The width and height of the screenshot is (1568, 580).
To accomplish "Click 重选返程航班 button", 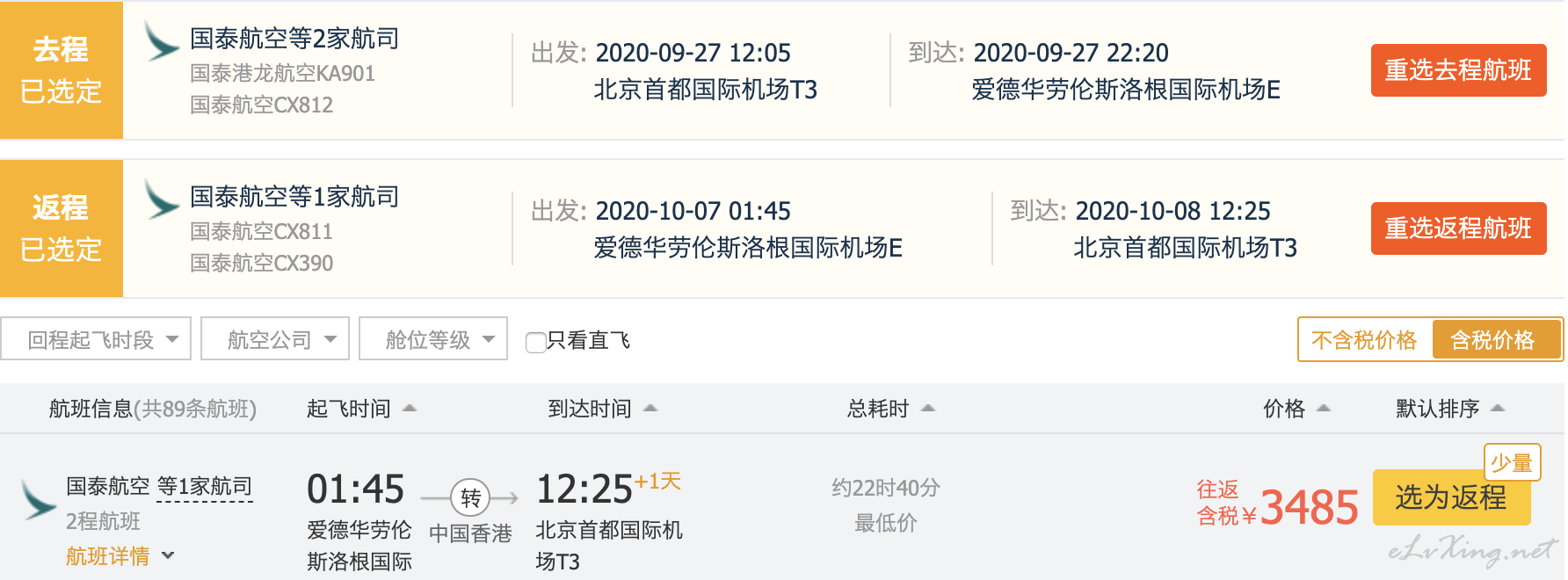I will [x=1458, y=228].
